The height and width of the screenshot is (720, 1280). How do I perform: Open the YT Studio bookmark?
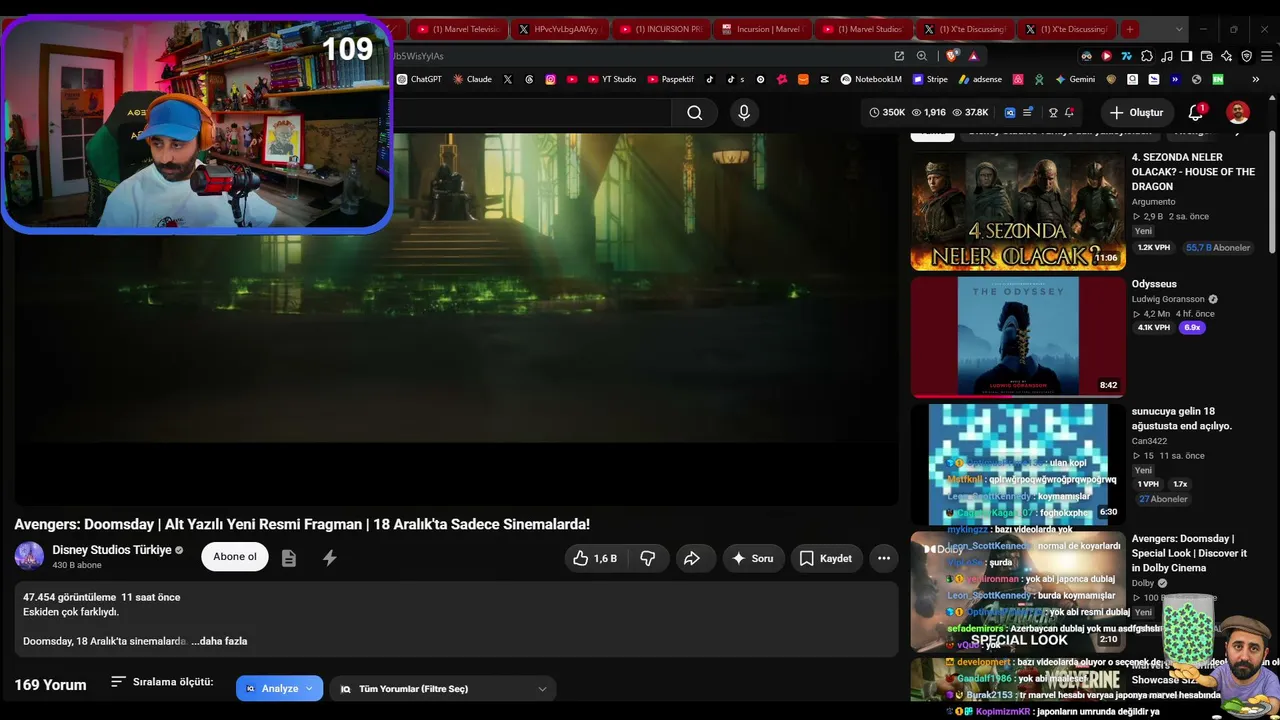click(612, 79)
